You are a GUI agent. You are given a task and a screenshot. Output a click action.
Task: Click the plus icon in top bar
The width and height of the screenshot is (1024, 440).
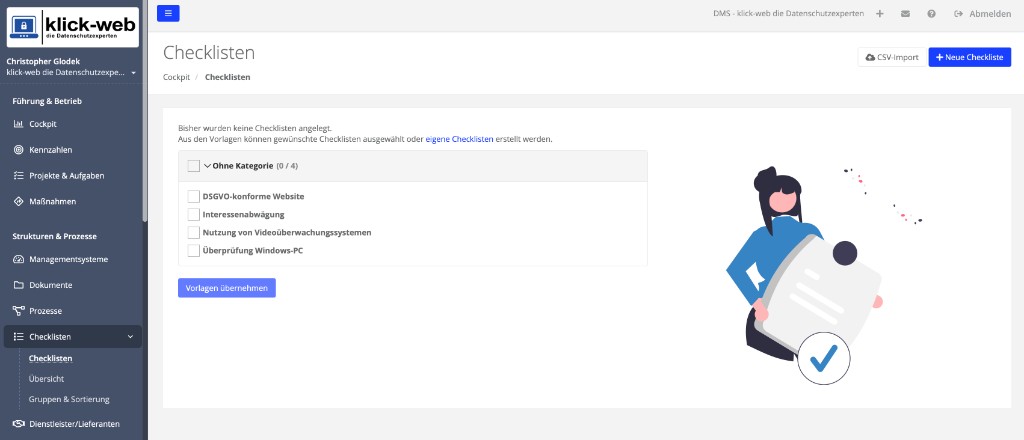coord(880,14)
